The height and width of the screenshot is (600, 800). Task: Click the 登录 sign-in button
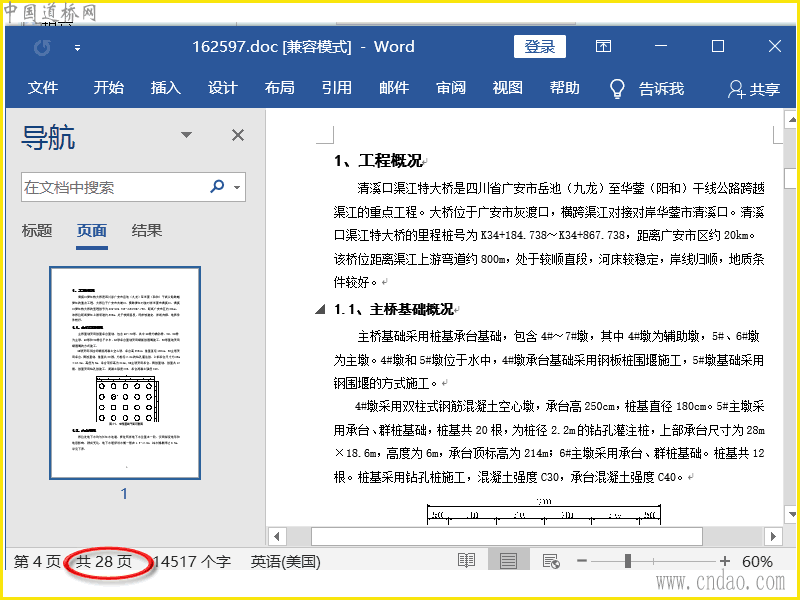tap(539, 46)
